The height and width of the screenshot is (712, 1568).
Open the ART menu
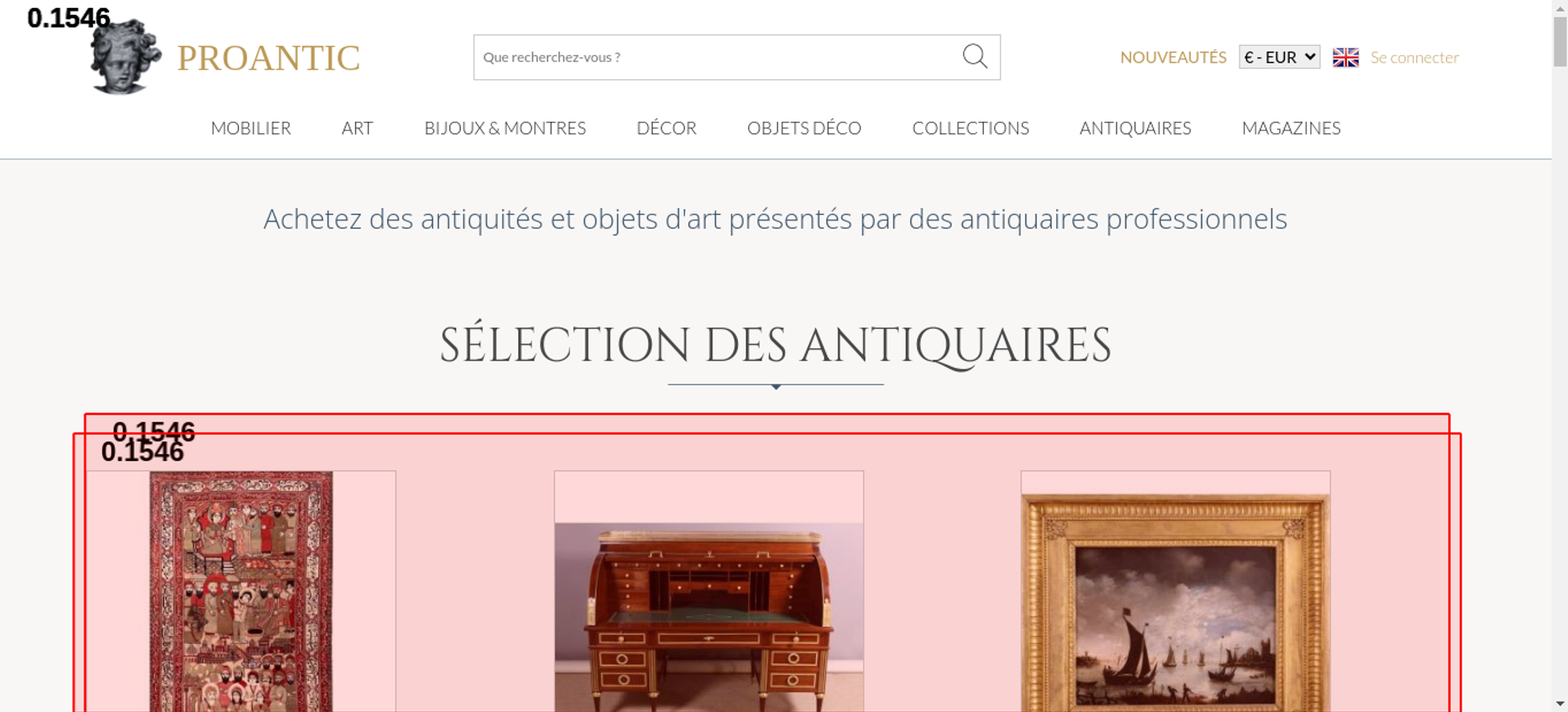(x=358, y=128)
